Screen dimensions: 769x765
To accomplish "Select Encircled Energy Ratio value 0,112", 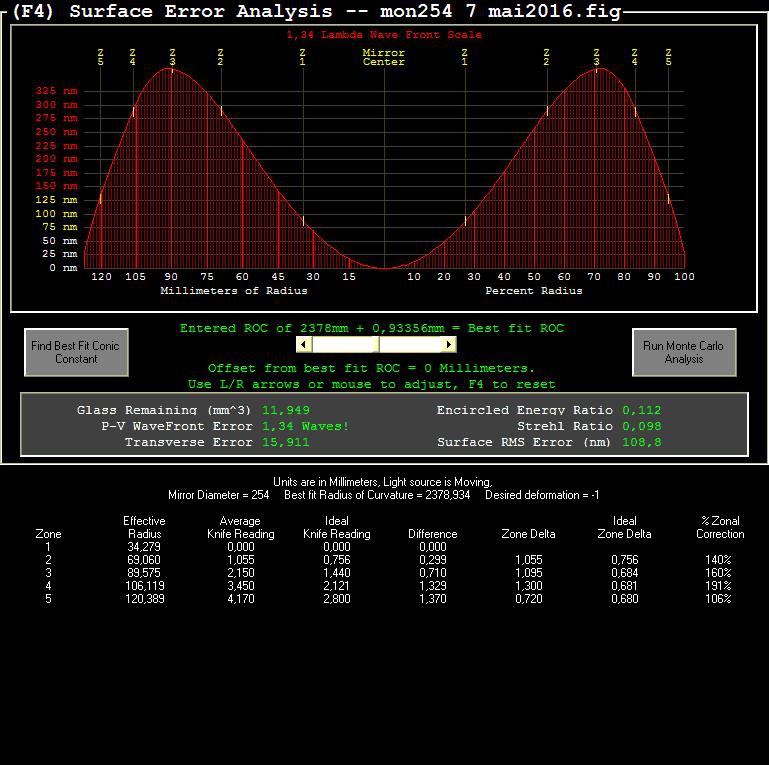I will 641,410.
